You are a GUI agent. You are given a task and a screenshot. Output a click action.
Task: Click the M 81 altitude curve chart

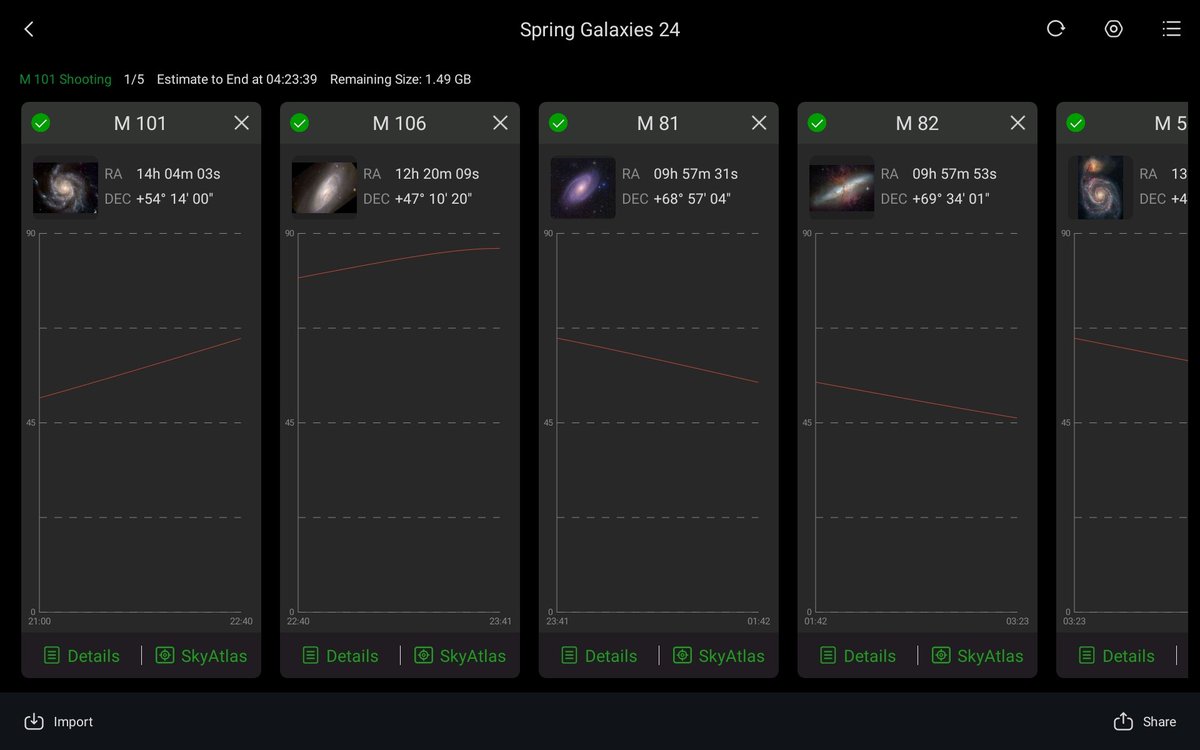[x=658, y=423]
